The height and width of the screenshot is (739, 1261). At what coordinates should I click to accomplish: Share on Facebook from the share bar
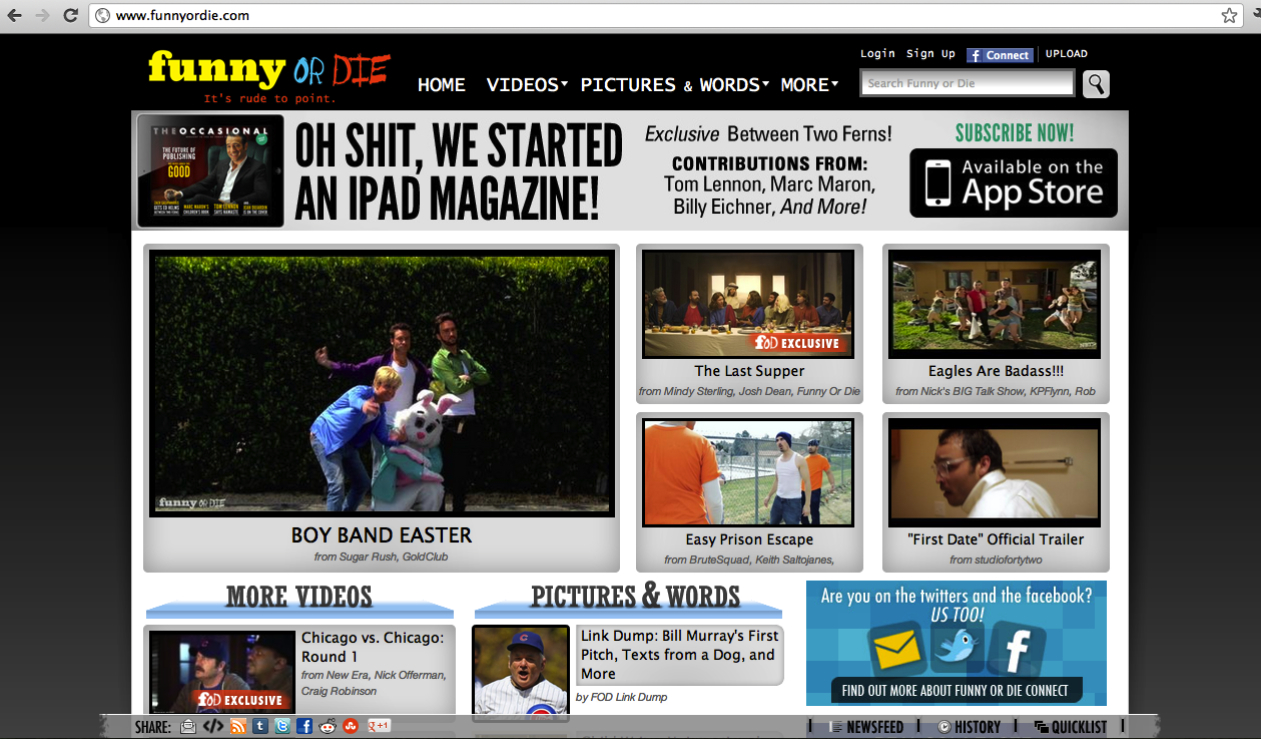[305, 727]
